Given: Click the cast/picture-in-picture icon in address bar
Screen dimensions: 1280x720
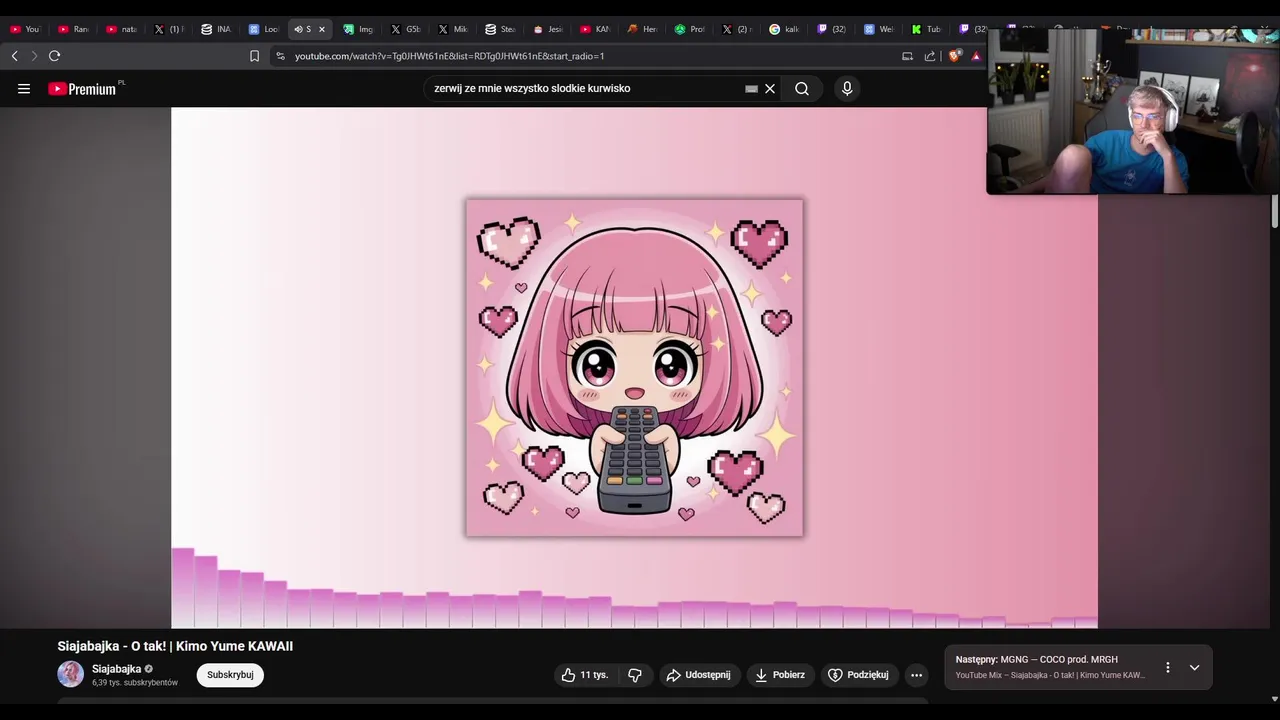Looking at the screenshot, I should tap(908, 56).
